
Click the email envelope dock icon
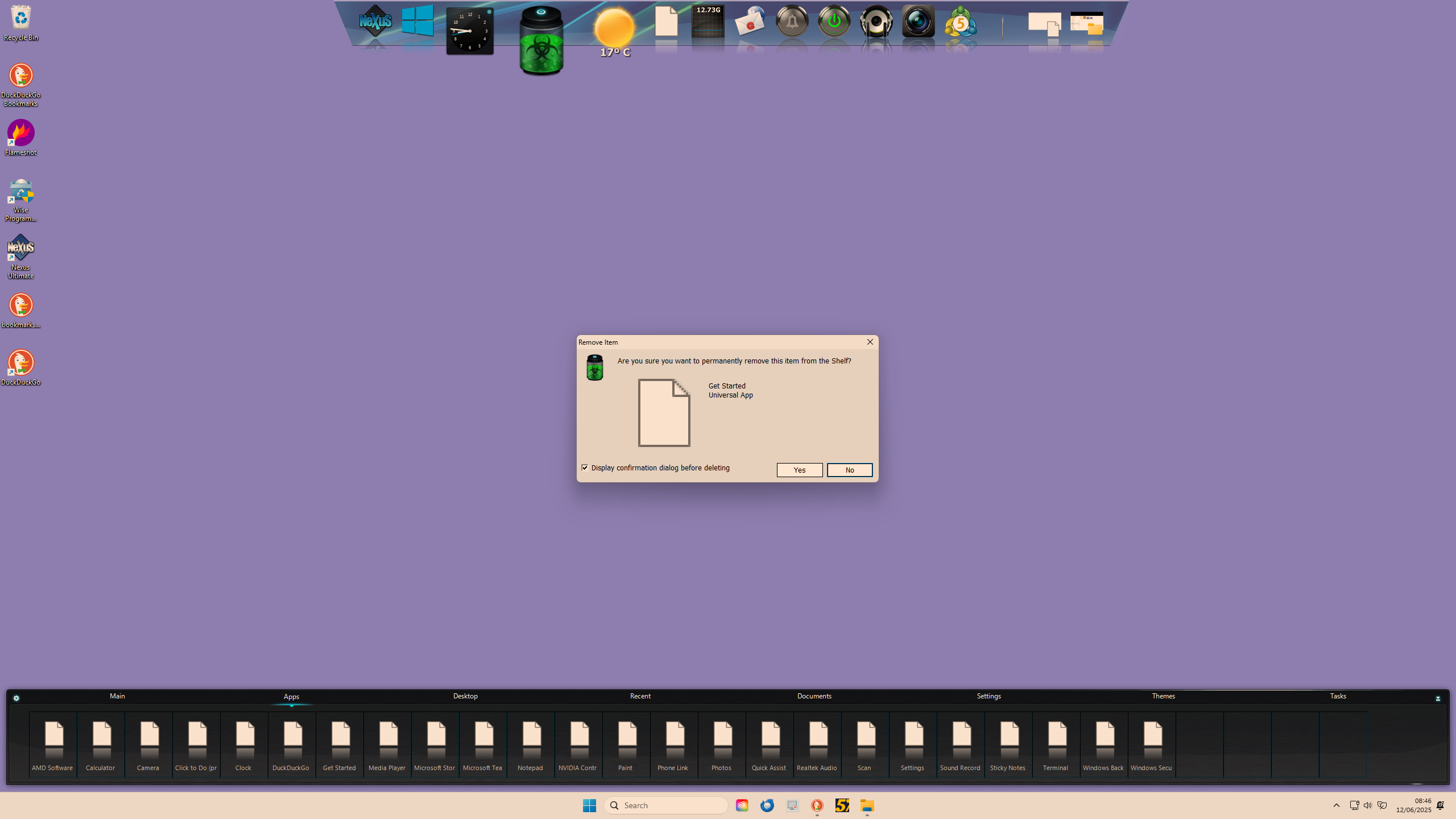pos(750,23)
